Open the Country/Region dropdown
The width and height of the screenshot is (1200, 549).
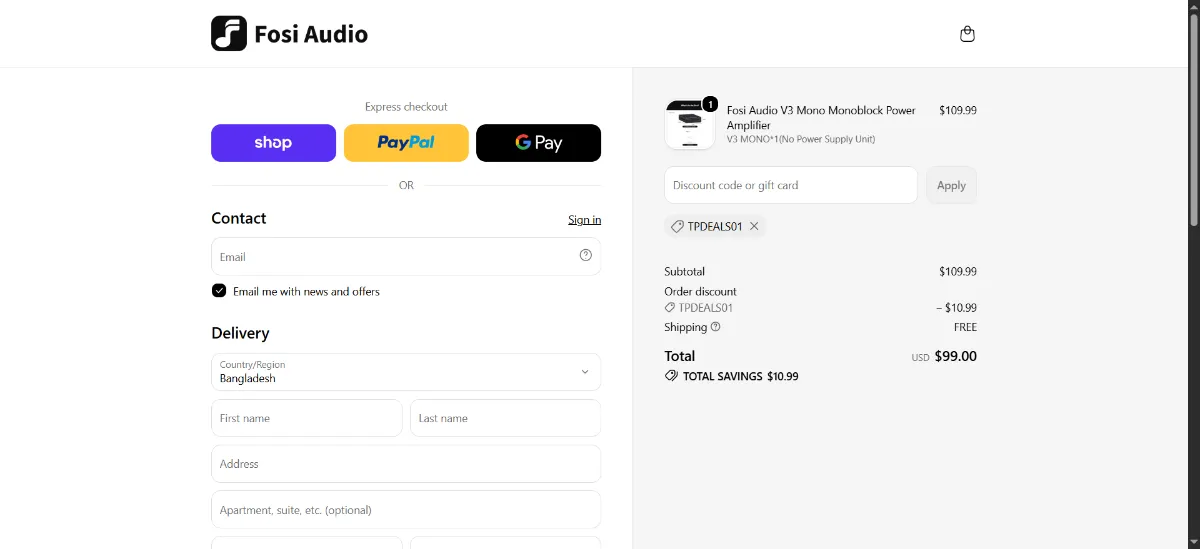[x=406, y=372]
